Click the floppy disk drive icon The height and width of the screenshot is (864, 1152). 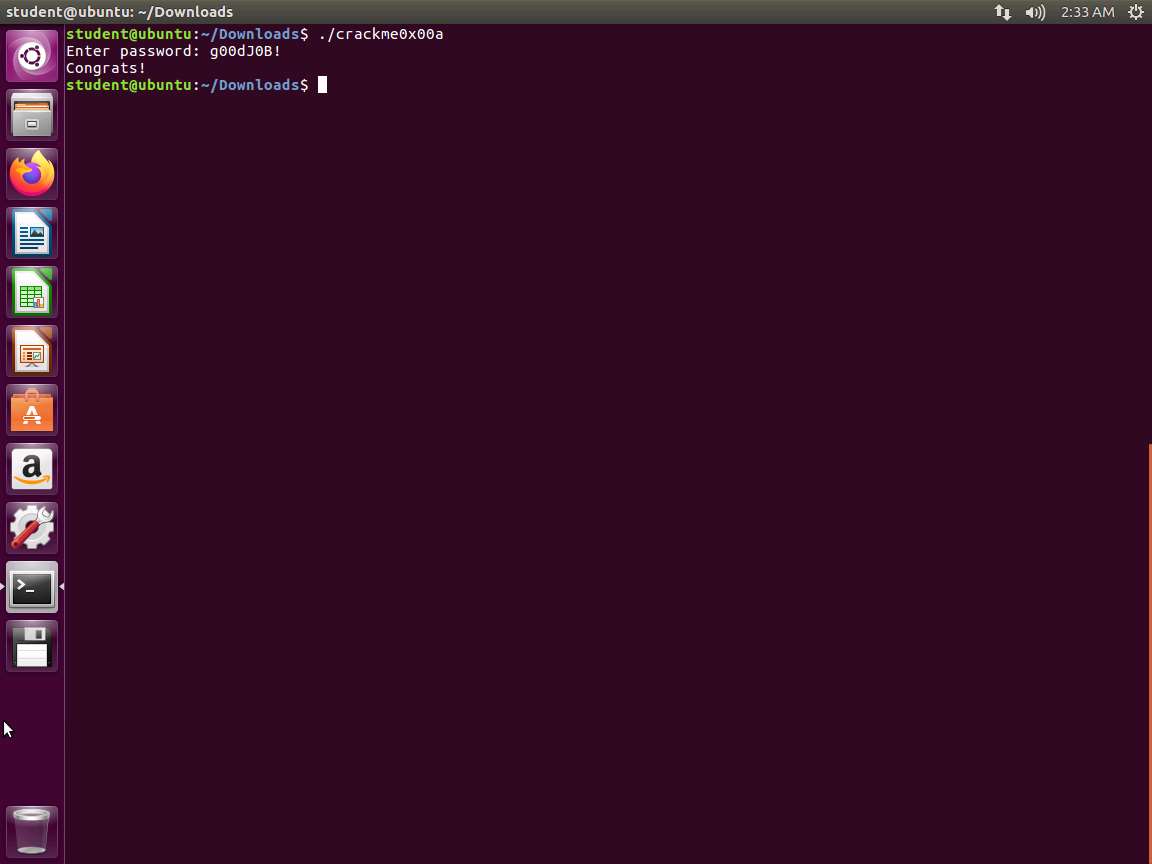coord(32,646)
